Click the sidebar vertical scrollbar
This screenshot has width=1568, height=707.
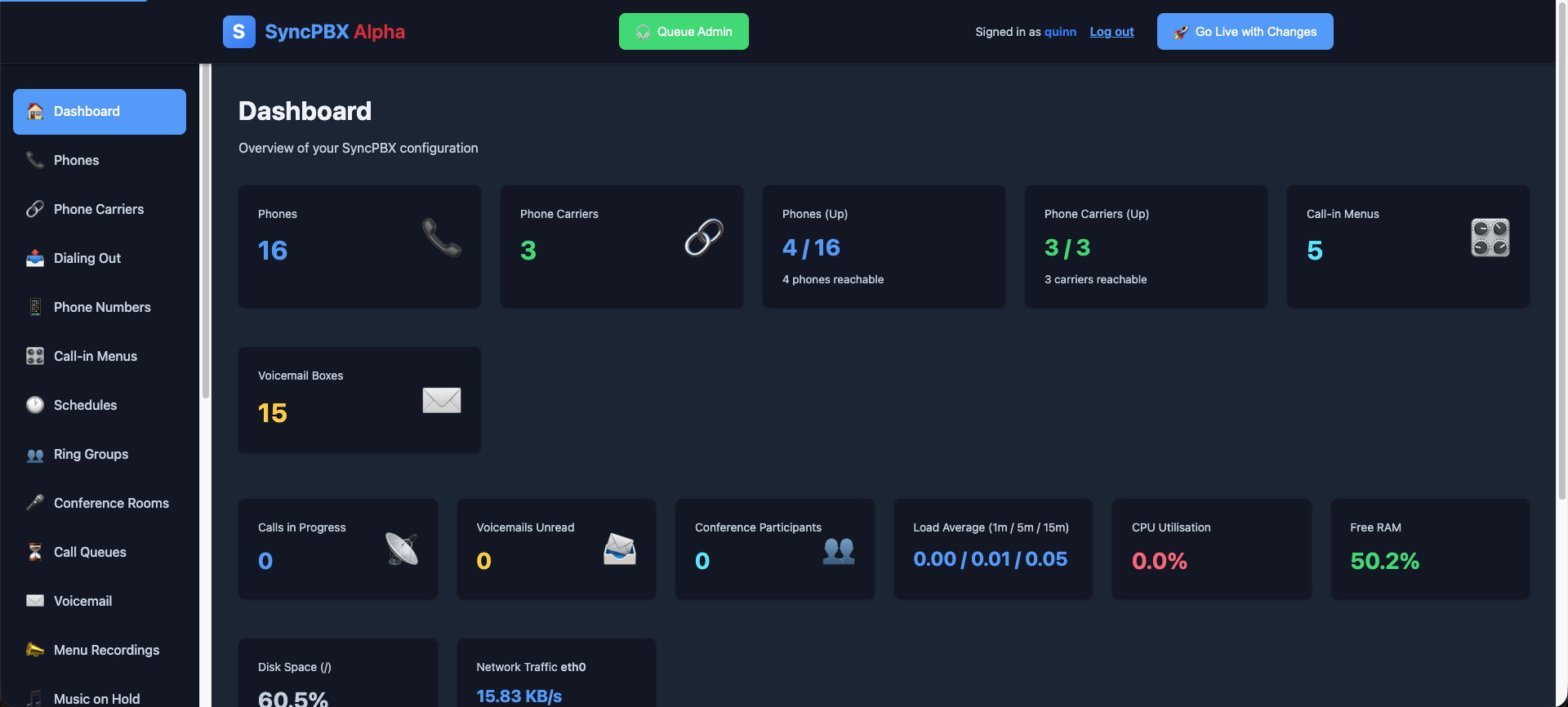pos(206,231)
